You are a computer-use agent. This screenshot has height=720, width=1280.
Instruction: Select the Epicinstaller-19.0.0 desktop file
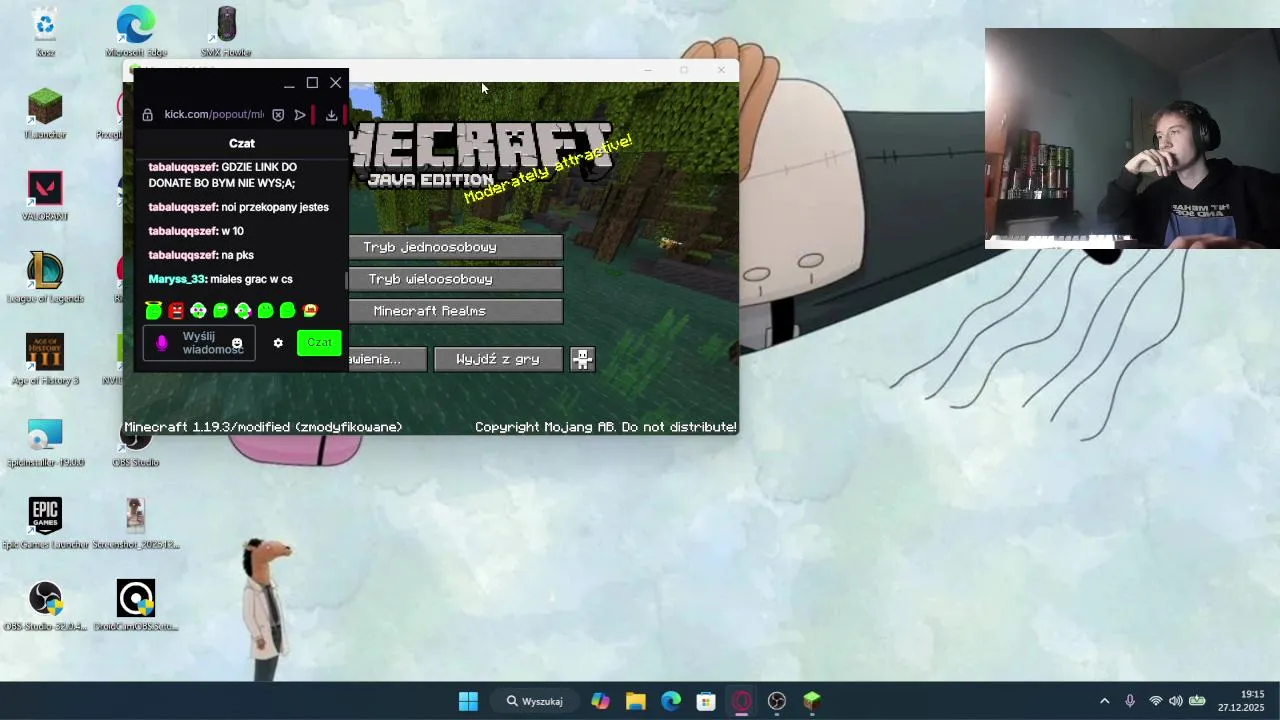(45, 442)
